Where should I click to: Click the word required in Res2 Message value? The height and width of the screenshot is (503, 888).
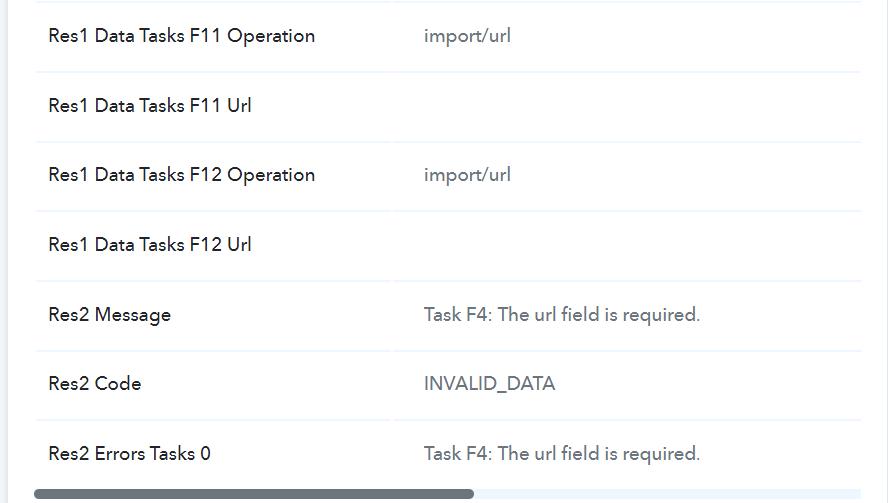coord(661,315)
